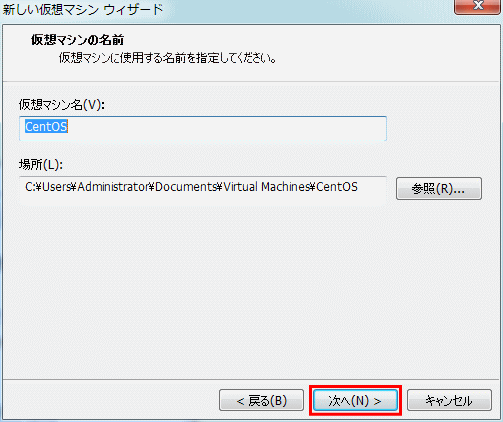
Task: Click the blank area below the location field
Action: (x=250, y=290)
